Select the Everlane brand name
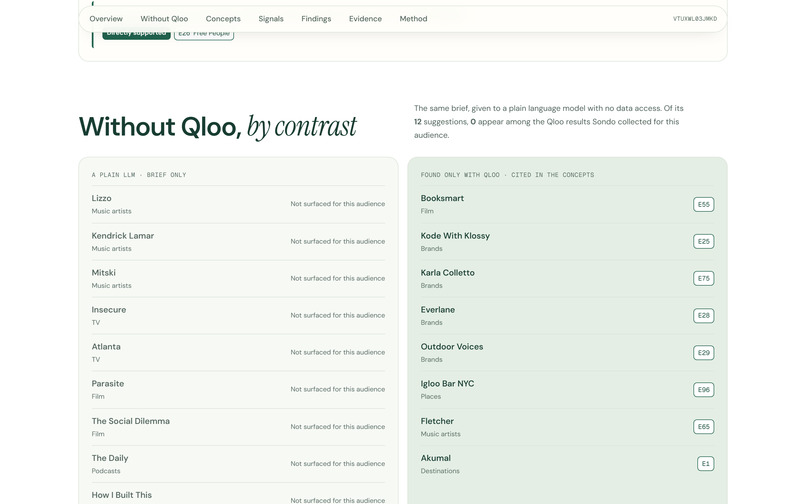Image resolution: width=806 pixels, height=504 pixels. [437, 310]
